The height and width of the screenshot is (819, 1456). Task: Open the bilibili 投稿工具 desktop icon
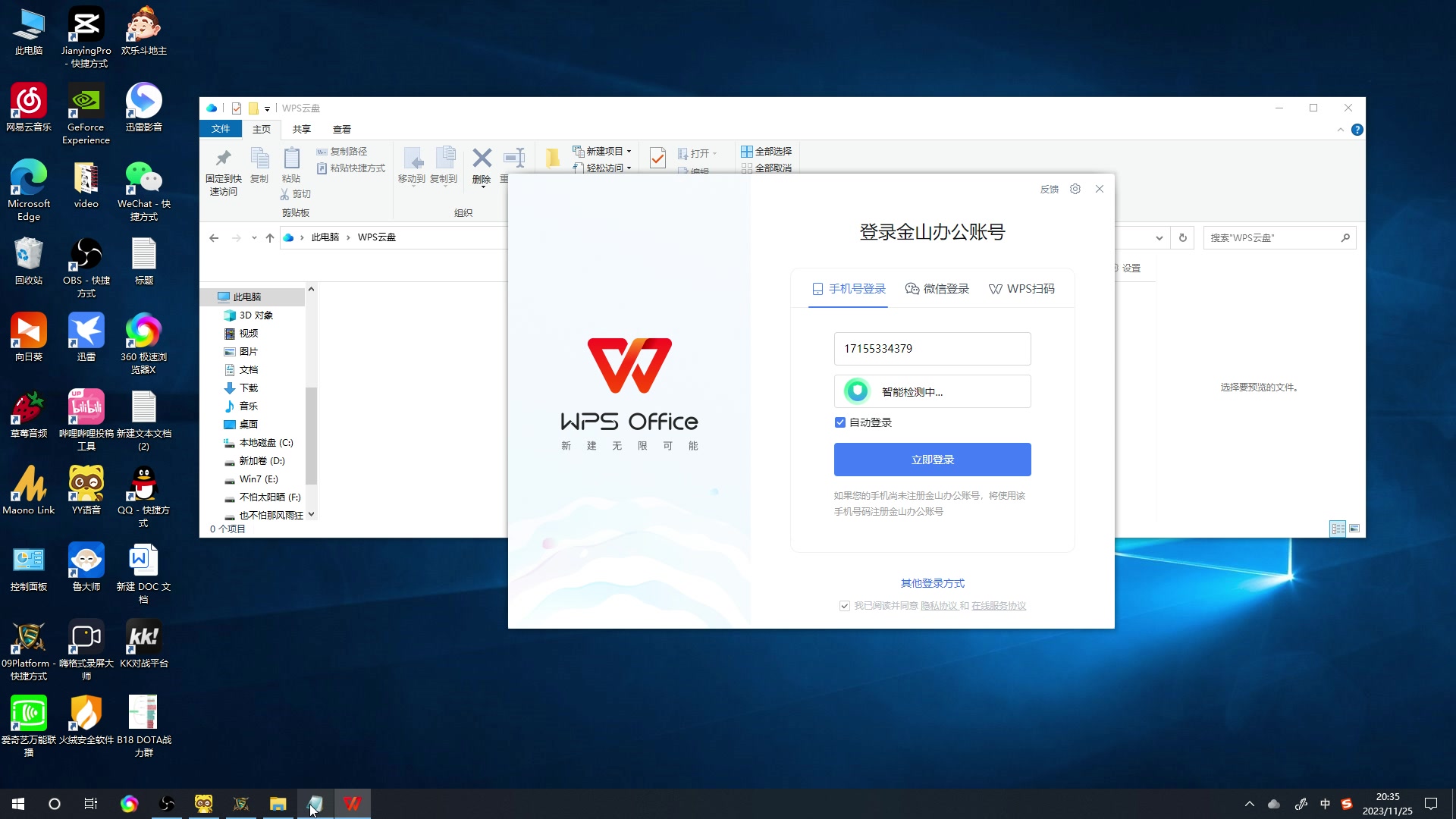86,419
